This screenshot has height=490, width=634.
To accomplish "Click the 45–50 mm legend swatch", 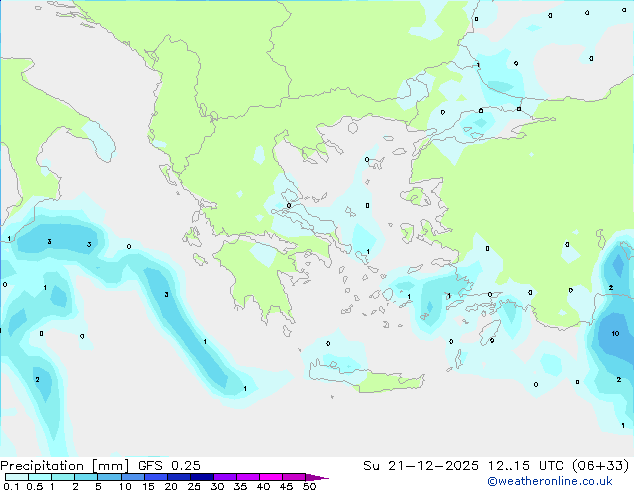I will point(294,477).
